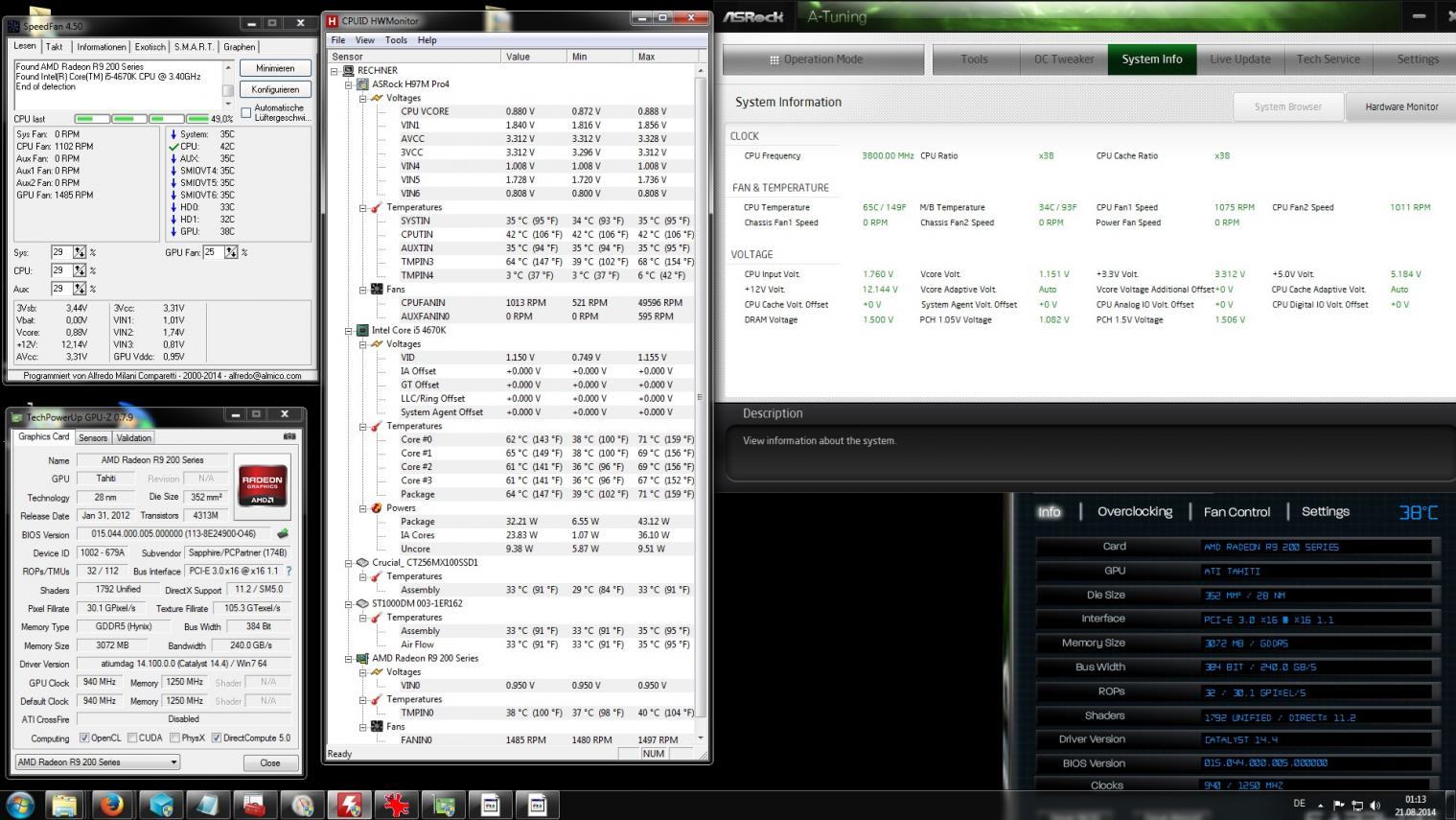Launch Firefox from the taskbar
This screenshot has height=820, width=1456.
click(x=112, y=805)
